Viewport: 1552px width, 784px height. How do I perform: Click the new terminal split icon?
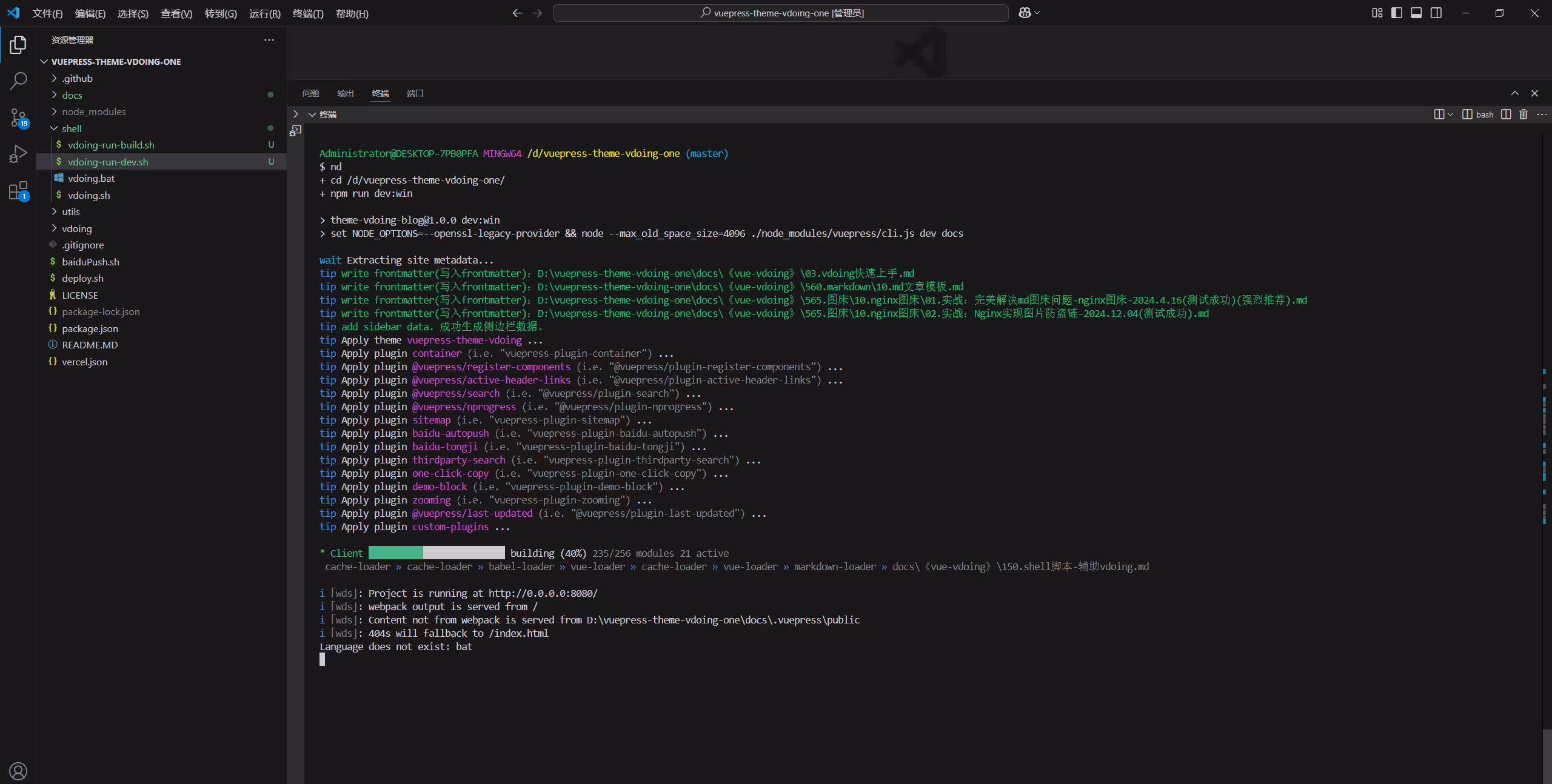[x=1439, y=115]
